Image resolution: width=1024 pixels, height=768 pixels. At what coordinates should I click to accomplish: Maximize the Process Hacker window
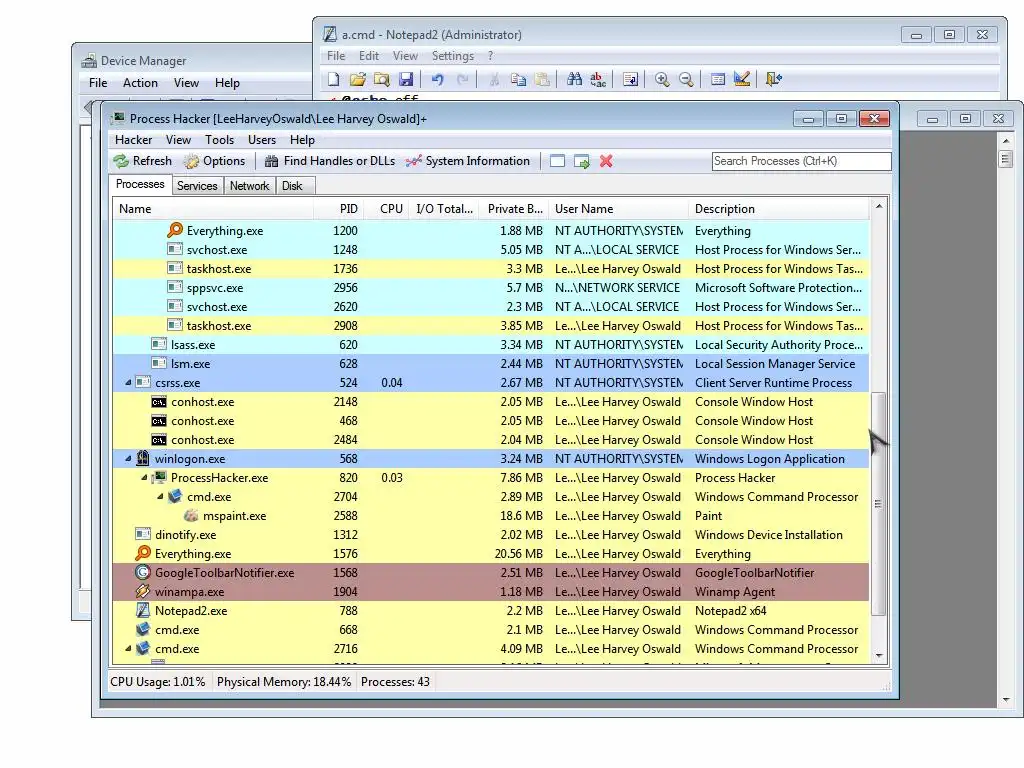pyautogui.click(x=841, y=118)
